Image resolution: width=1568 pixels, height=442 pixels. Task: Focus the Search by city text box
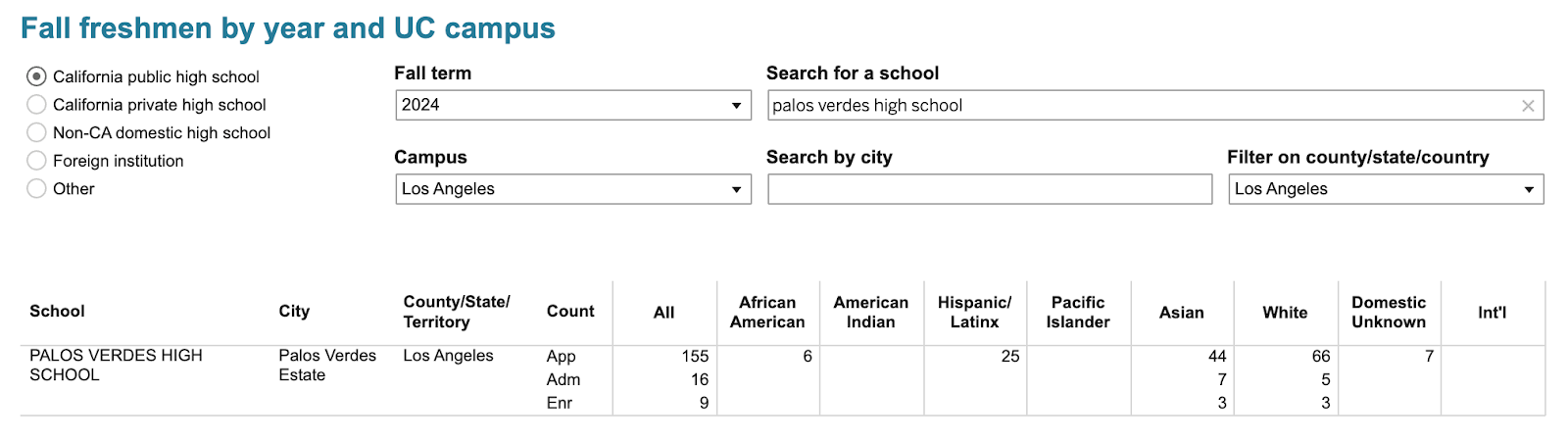pos(989,189)
